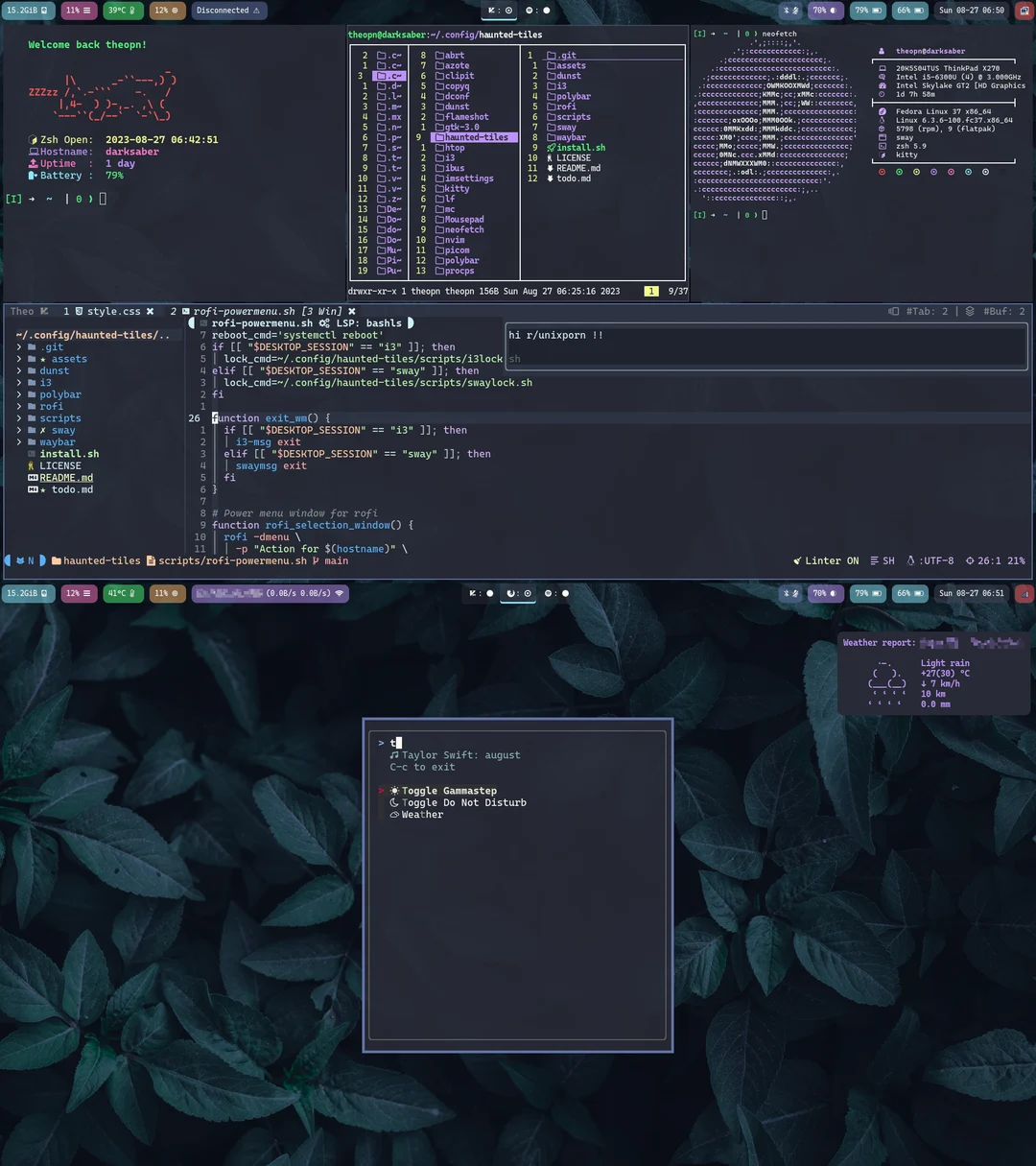
Task: Switch to the style.css editor tab
Action: click(112, 311)
